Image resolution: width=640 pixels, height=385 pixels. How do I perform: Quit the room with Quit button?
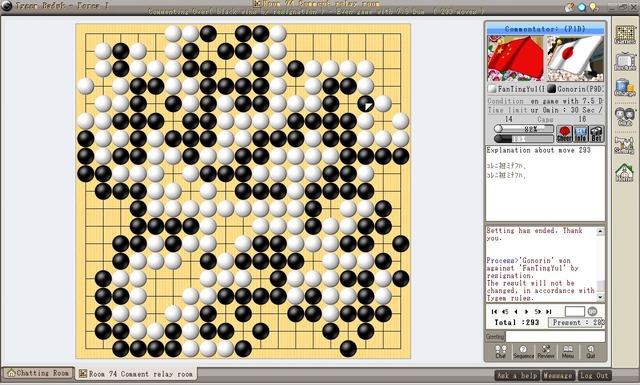click(591, 352)
